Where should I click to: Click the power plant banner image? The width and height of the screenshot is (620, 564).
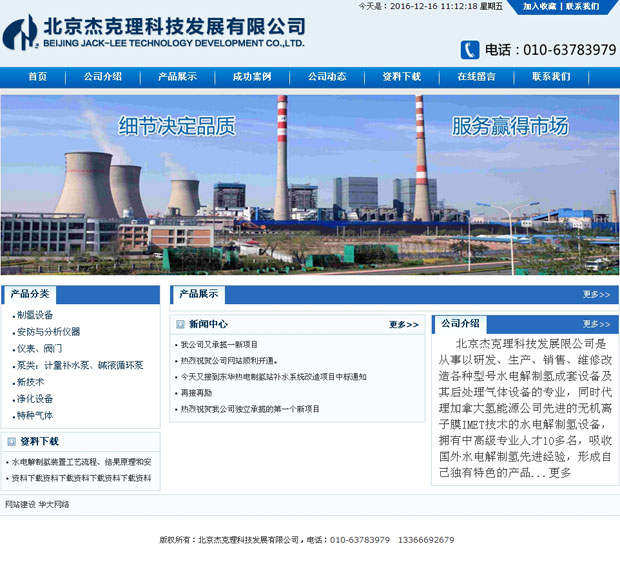tap(310, 185)
